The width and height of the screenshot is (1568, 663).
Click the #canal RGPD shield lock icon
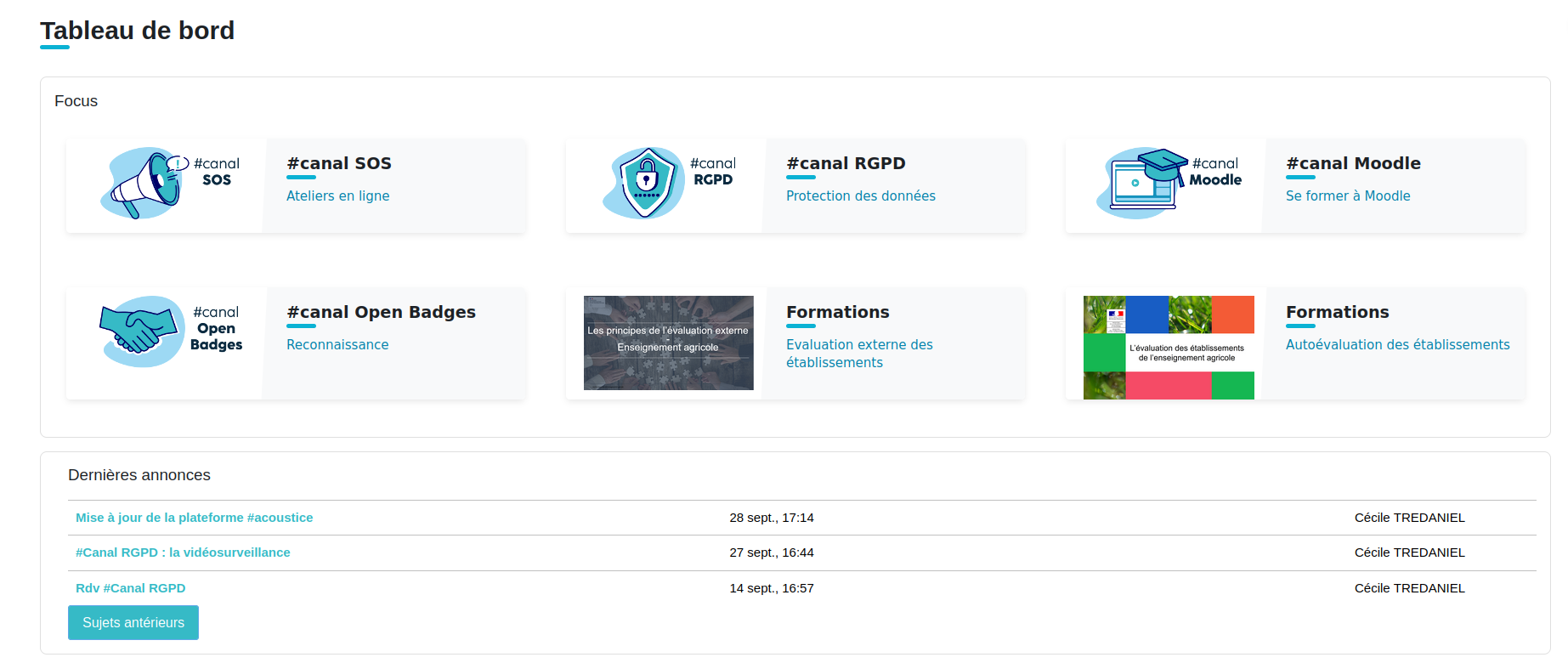pos(645,183)
